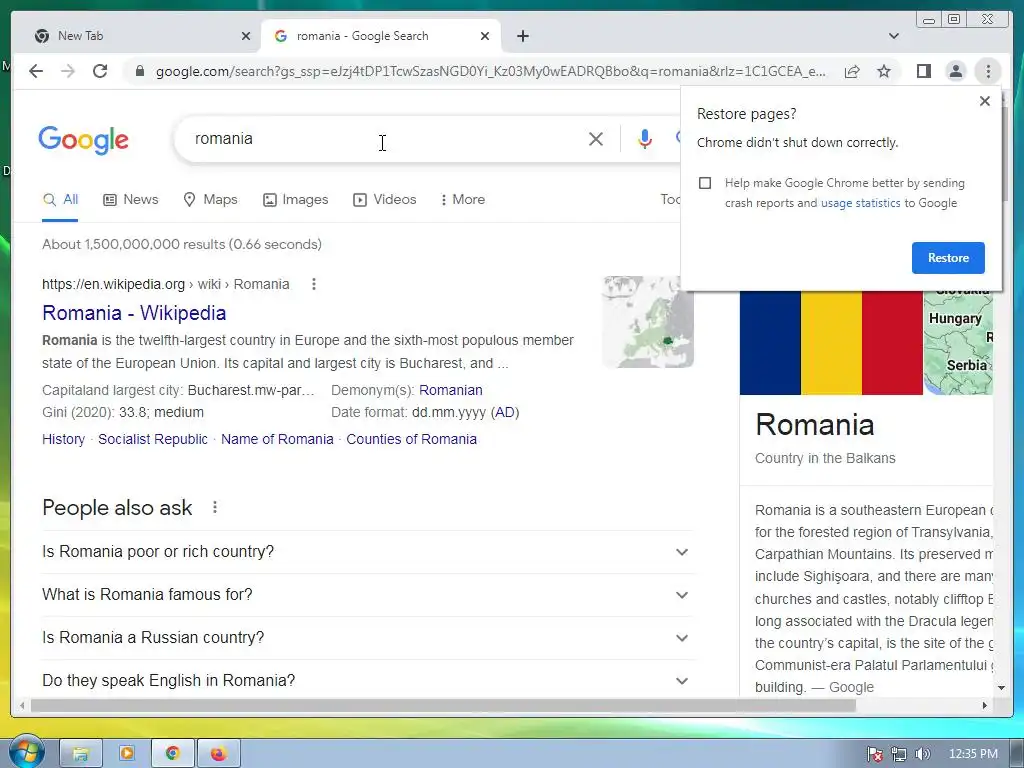Open the Counties of Romania sitelink
The width and height of the screenshot is (1024, 768).
coord(411,440)
